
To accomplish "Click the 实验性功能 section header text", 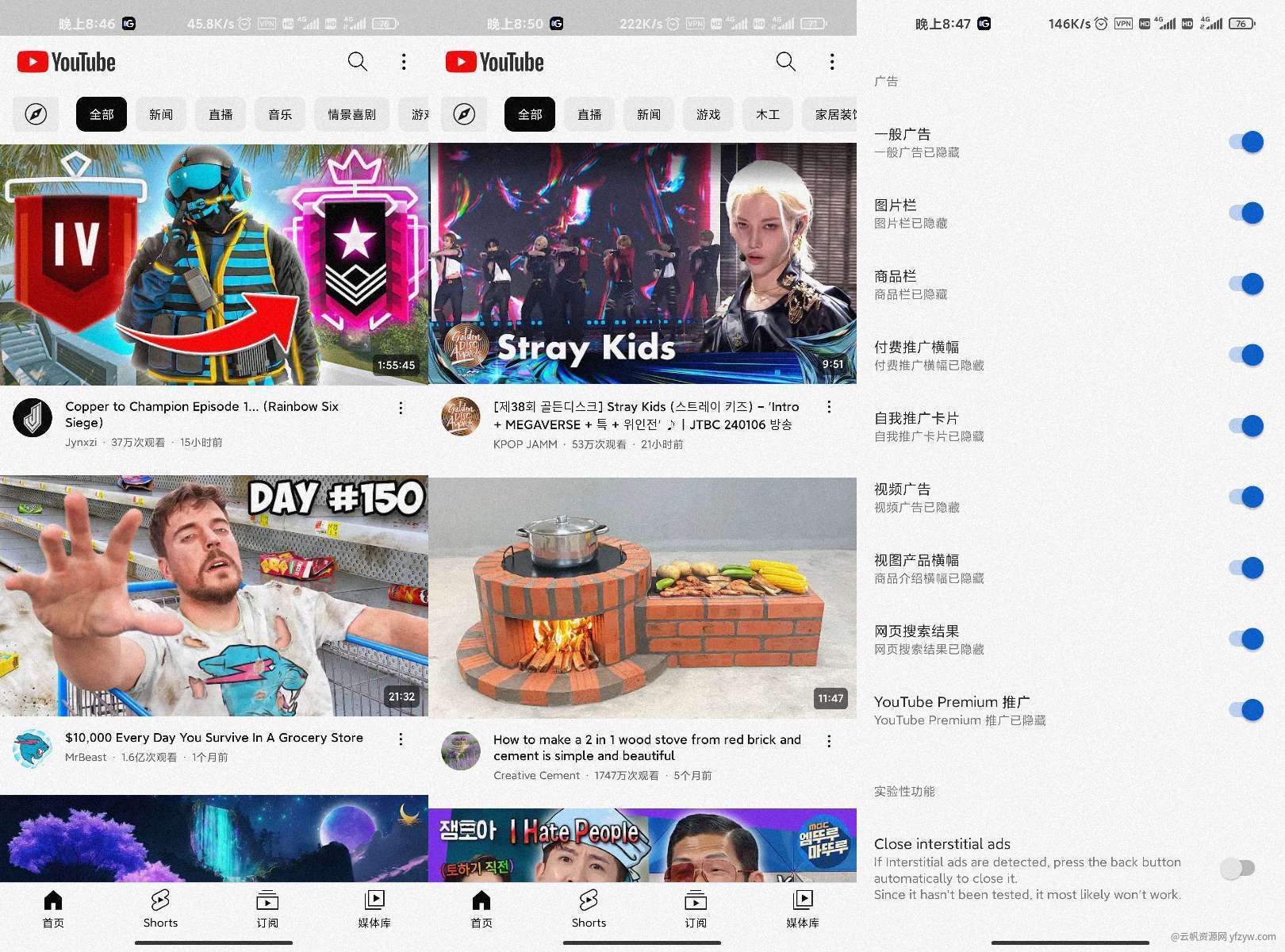I will click(x=904, y=791).
